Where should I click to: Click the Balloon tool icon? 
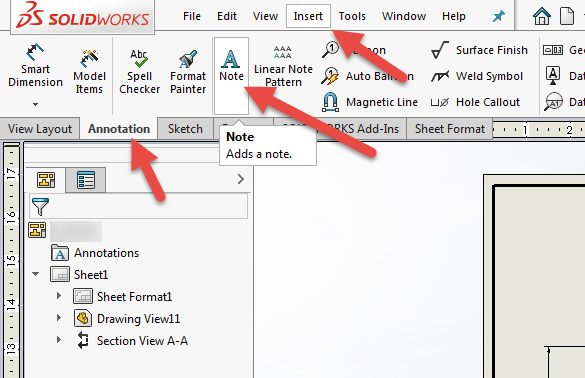click(x=330, y=50)
